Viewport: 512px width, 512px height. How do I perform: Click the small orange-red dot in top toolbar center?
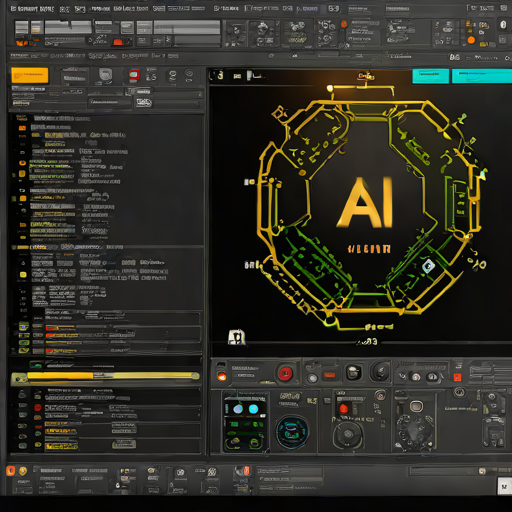[x=344, y=24]
